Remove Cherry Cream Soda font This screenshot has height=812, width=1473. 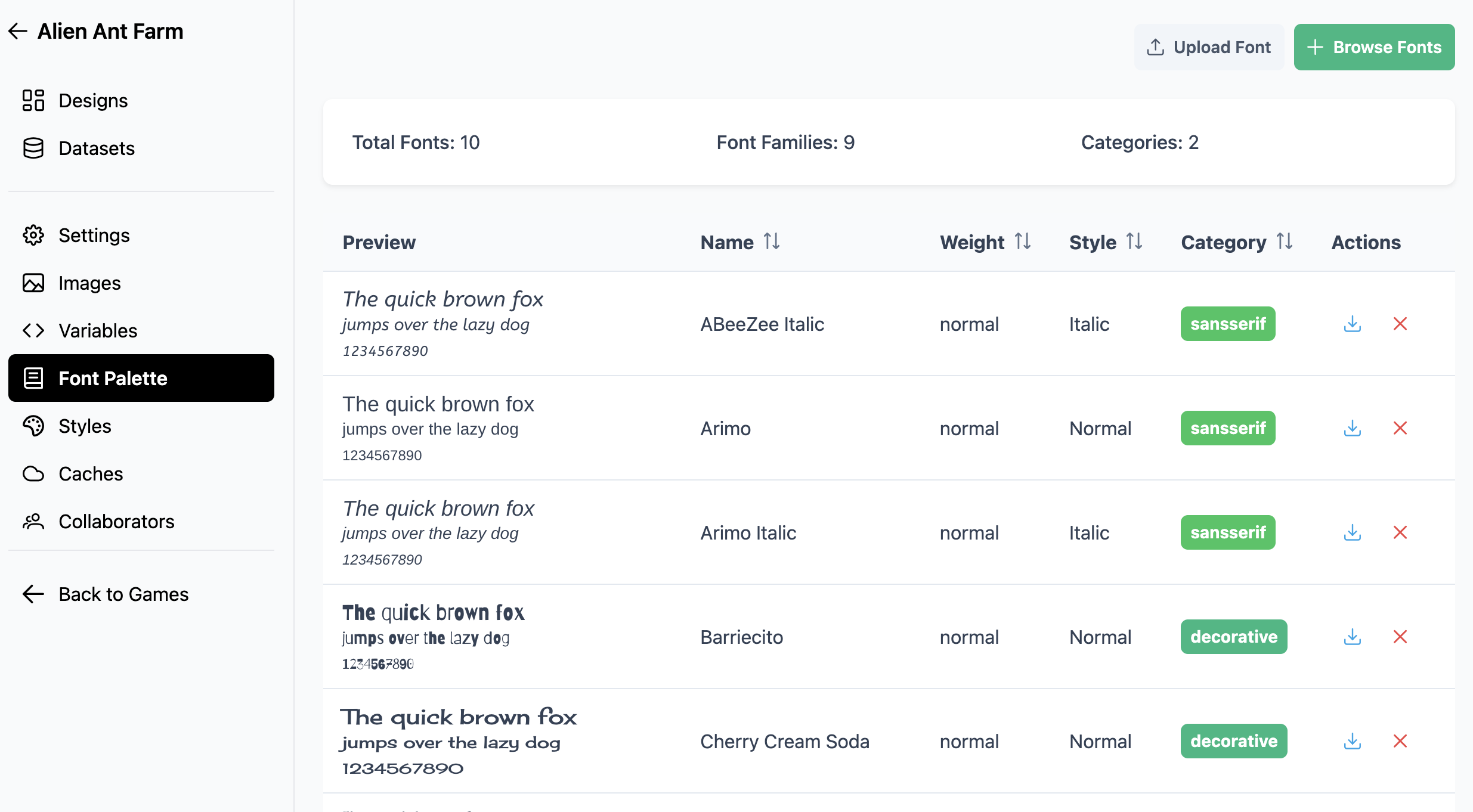click(x=1400, y=741)
